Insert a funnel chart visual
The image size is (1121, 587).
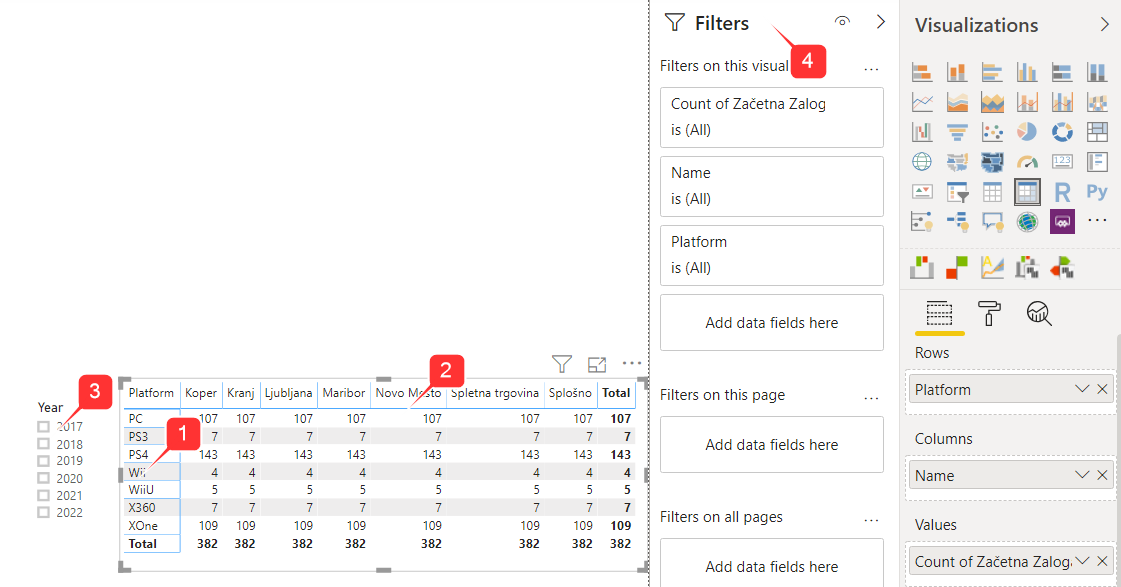pyautogui.click(x=957, y=132)
